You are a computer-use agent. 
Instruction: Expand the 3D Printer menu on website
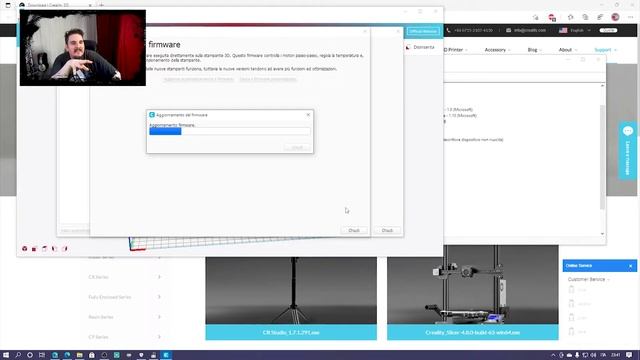tap(455, 50)
